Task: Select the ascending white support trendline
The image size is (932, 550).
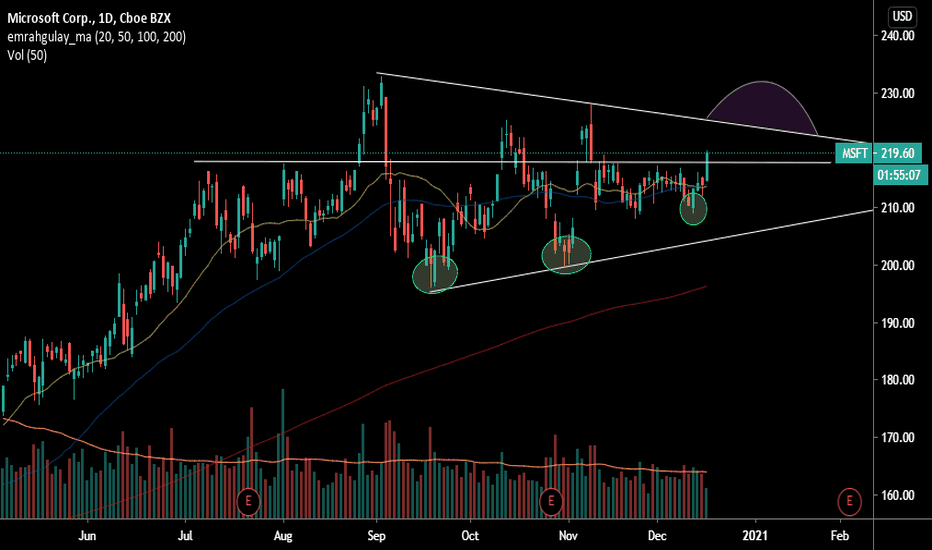Action: (653, 250)
